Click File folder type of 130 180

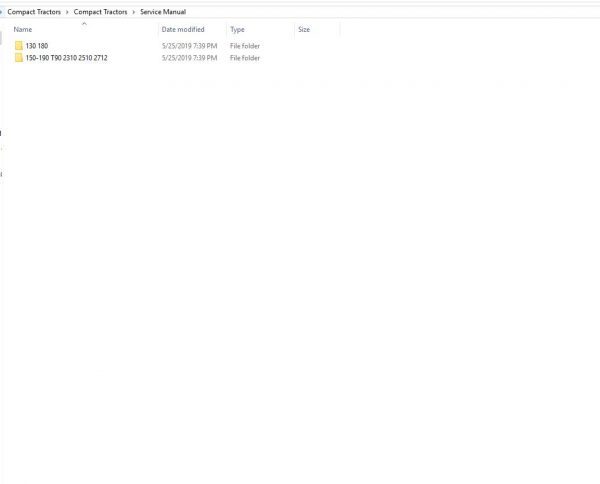(245, 46)
